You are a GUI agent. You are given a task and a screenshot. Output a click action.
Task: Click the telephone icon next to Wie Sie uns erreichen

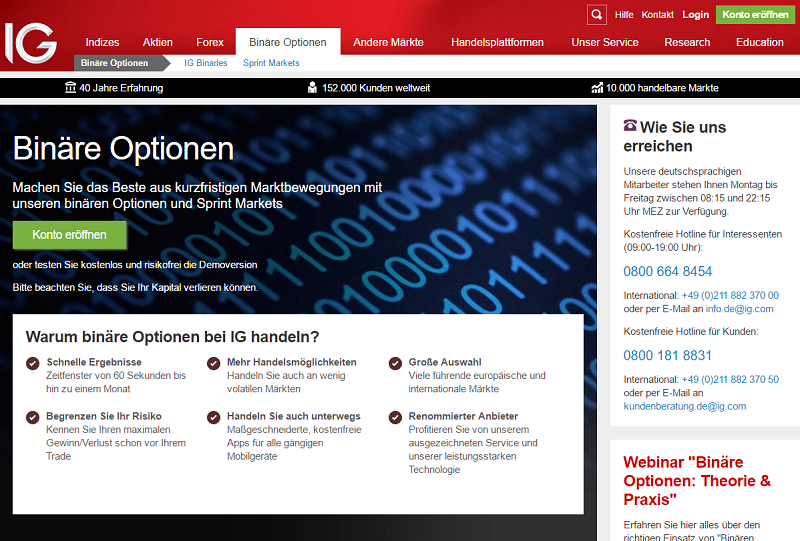coord(630,125)
